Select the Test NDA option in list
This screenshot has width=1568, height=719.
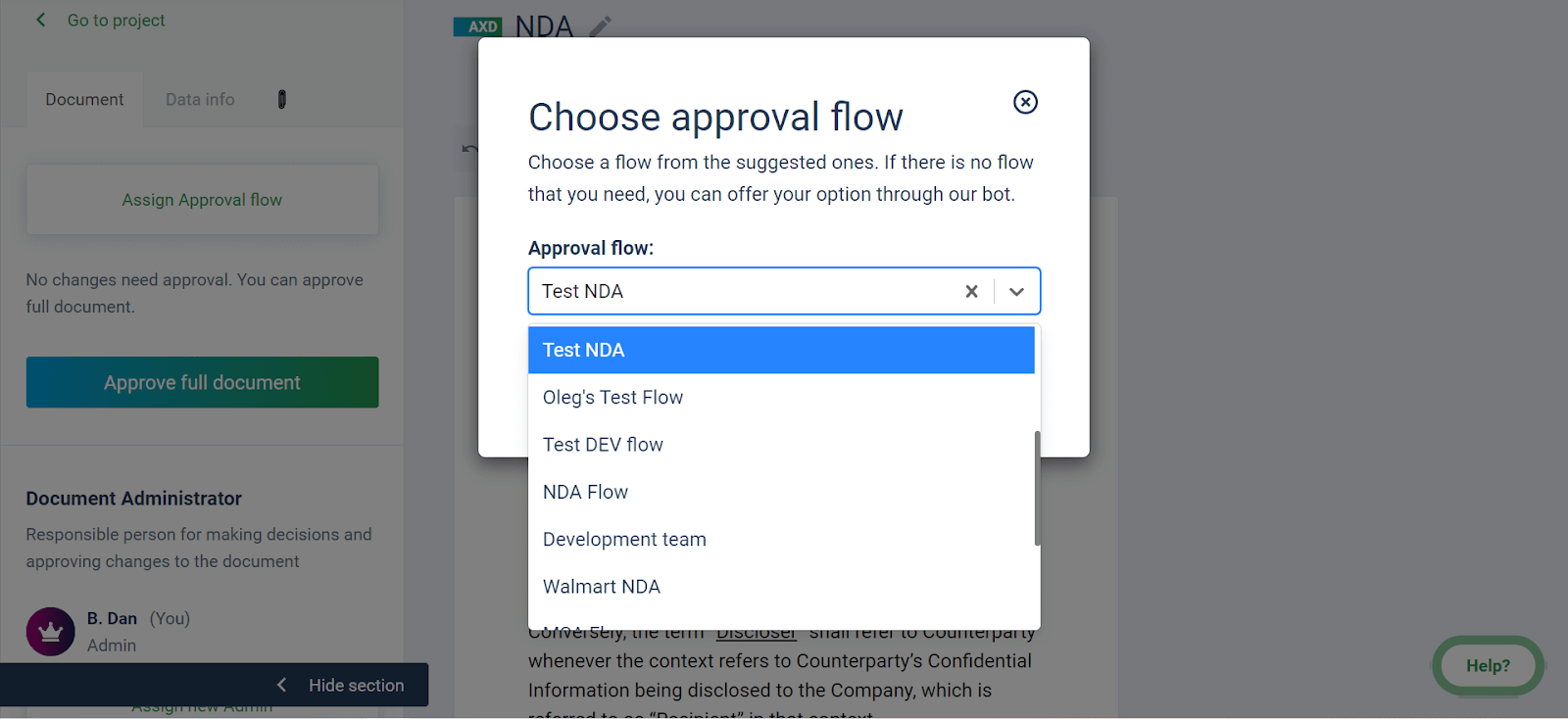click(781, 350)
